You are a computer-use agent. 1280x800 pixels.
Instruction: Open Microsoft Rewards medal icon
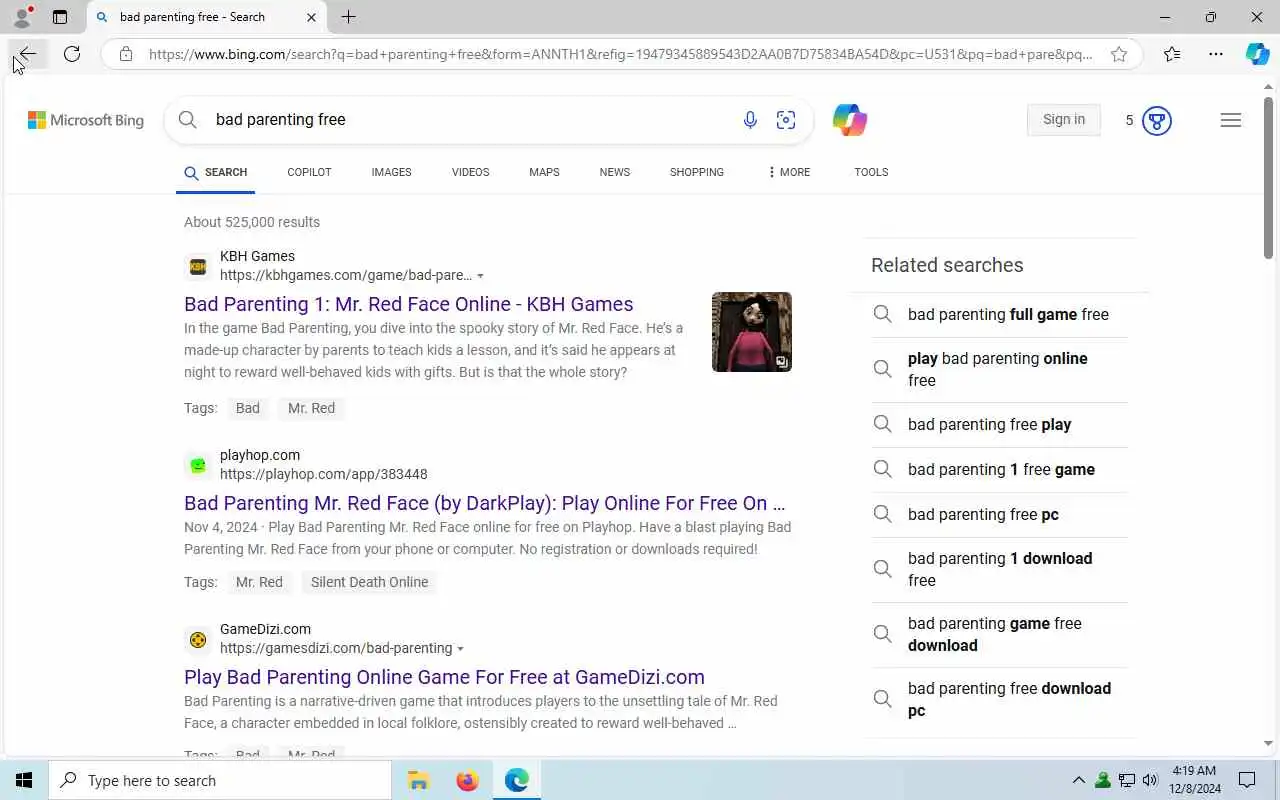click(1157, 121)
